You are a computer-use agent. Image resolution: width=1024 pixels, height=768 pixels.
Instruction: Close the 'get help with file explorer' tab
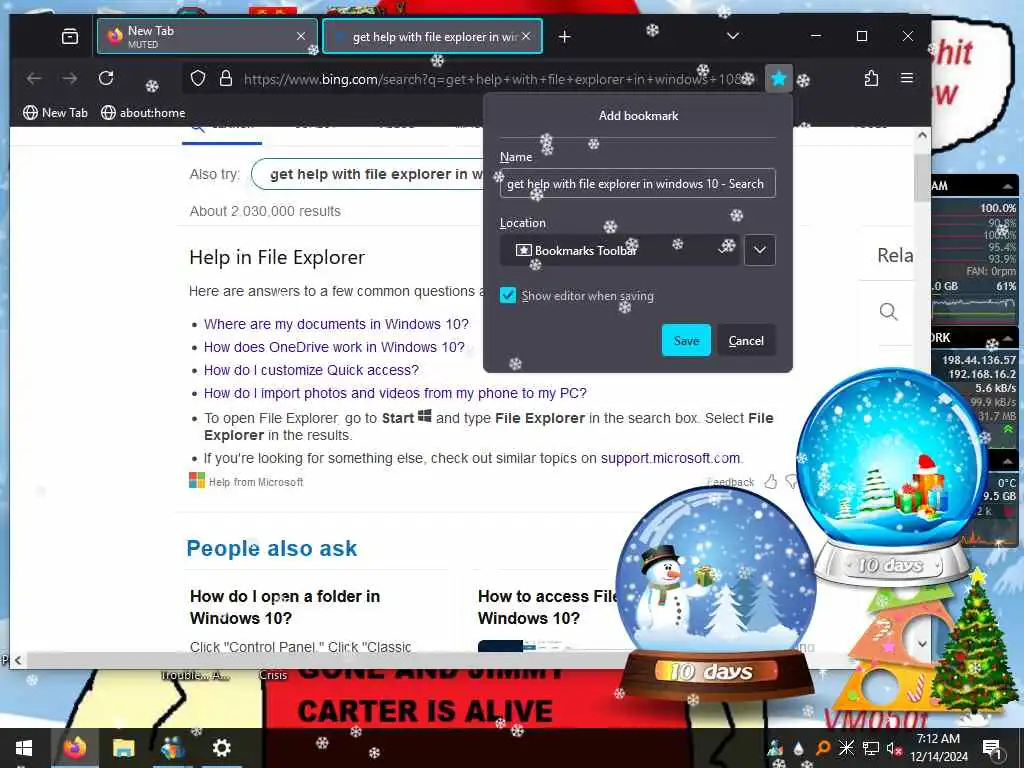pyautogui.click(x=526, y=37)
